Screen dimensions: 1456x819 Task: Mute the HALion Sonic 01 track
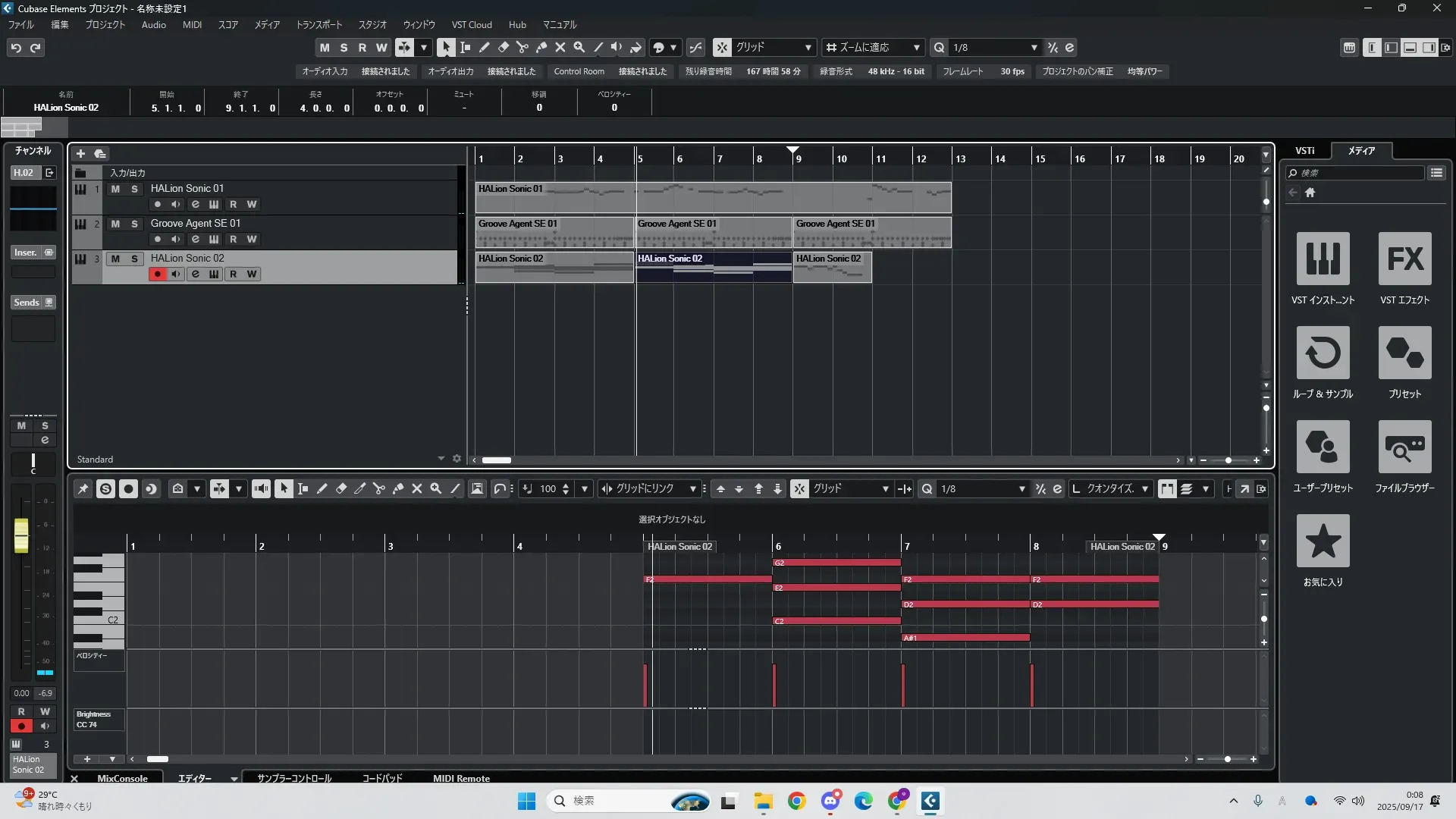point(115,189)
